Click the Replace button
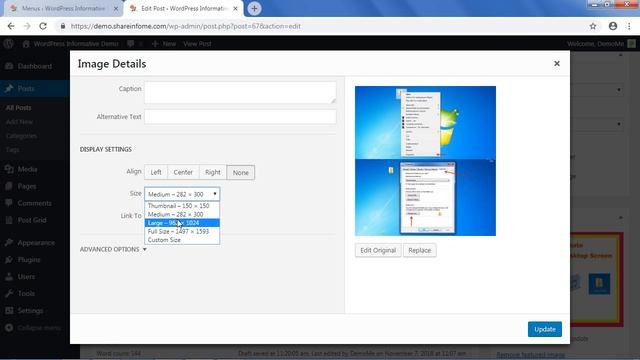This screenshot has width=640, height=360. 420,250
